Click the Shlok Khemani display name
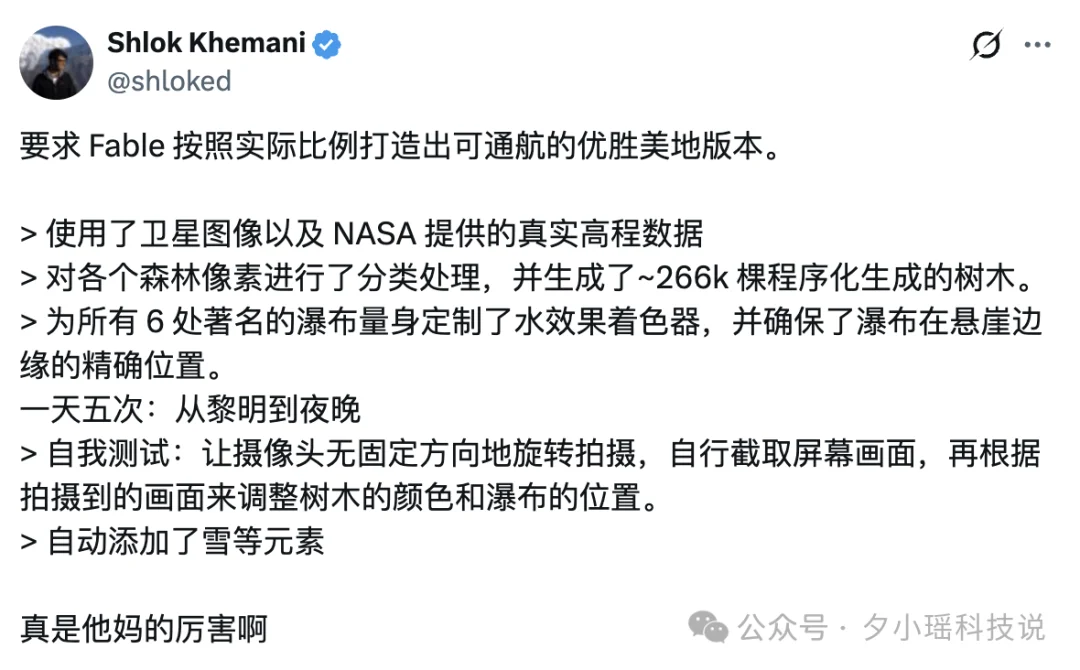Image resolution: width=1080 pixels, height=670 pixels. pyautogui.click(x=206, y=43)
